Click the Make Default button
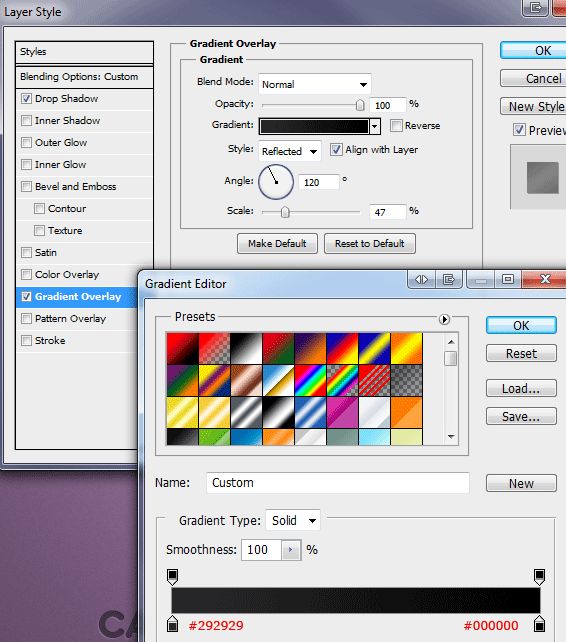This screenshot has width=566, height=642. [x=277, y=244]
